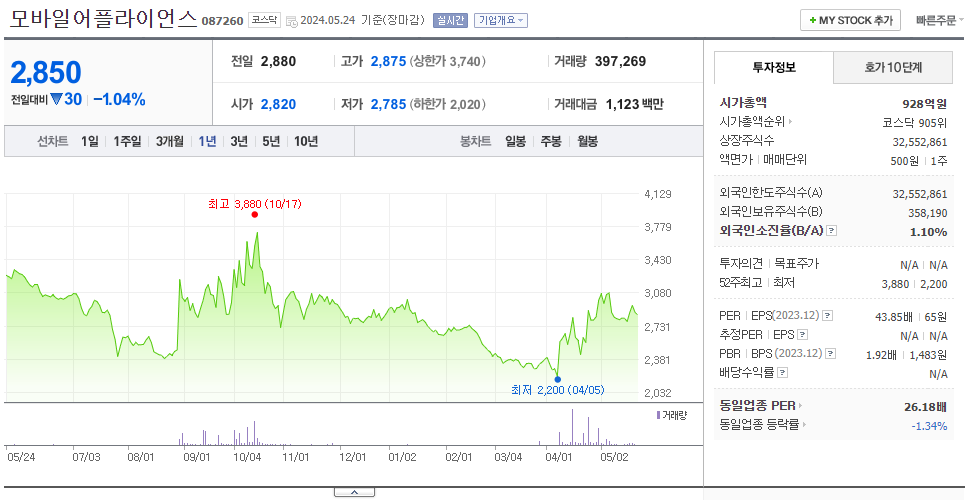
Task: Select the 1년 line chart period
Action: [207, 141]
